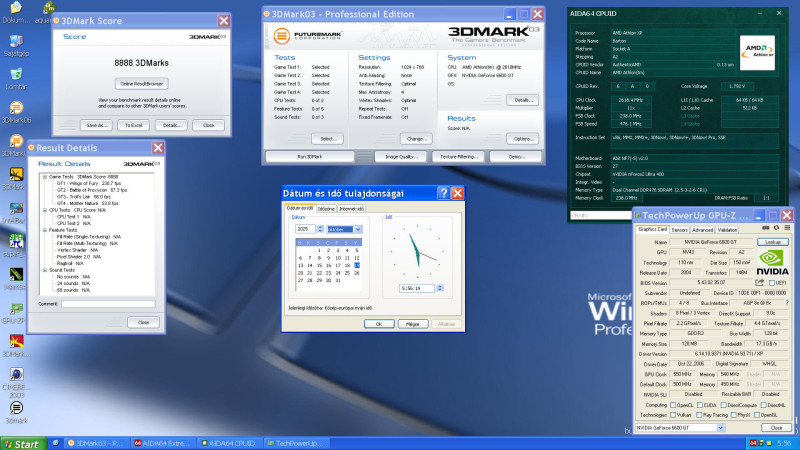Switch to the Validation tab in GPU-Z

[x=727, y=230]
